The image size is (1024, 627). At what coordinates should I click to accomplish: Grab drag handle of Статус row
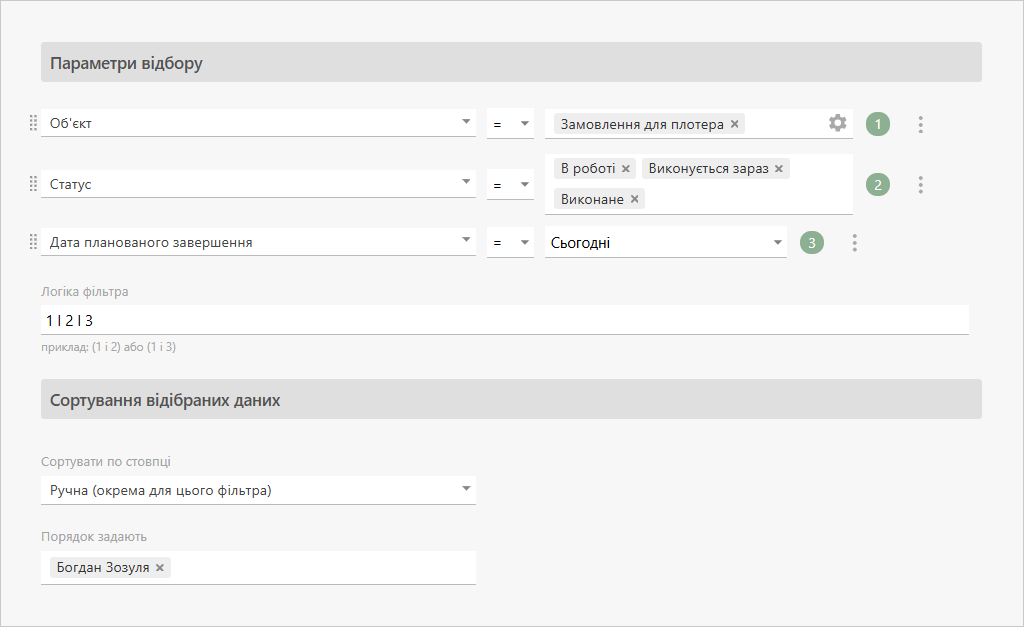(x=33, y=184)
